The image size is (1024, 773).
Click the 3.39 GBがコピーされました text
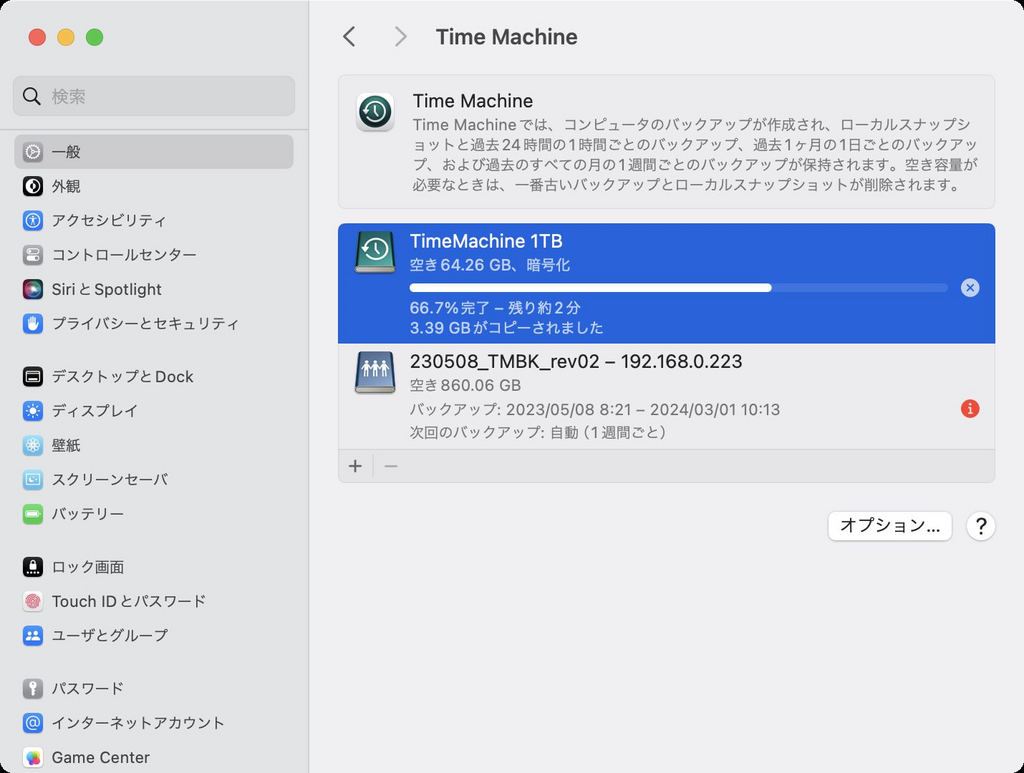(x=506, y=328)
